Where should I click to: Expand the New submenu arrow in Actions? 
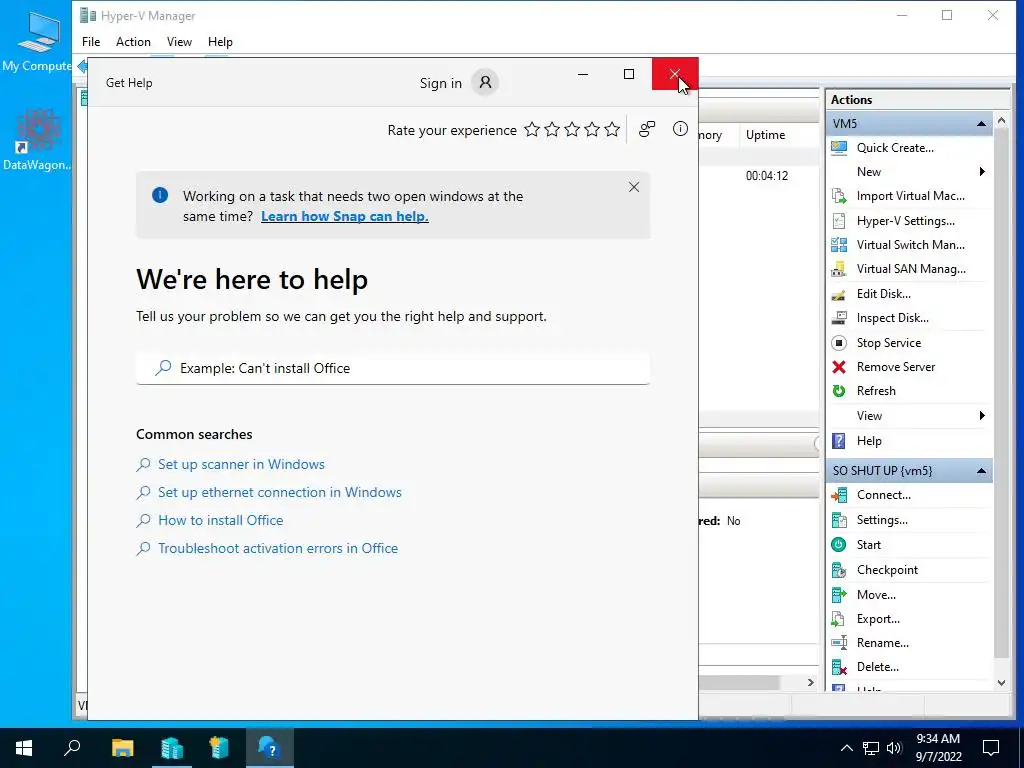pyautogui.click(x=982, y=172)
